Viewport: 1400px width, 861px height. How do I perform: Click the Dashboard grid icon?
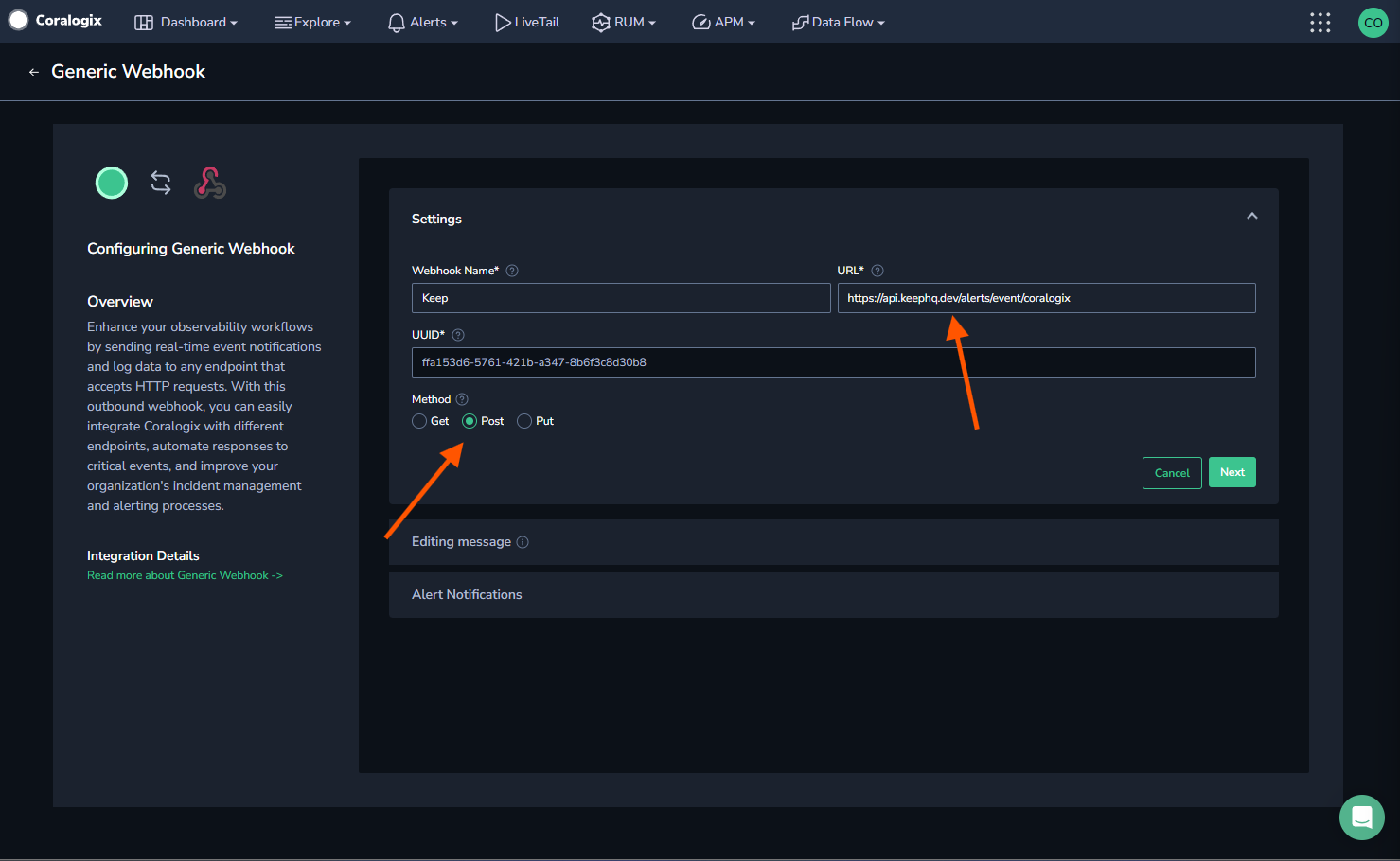click(x=144, y=23)
